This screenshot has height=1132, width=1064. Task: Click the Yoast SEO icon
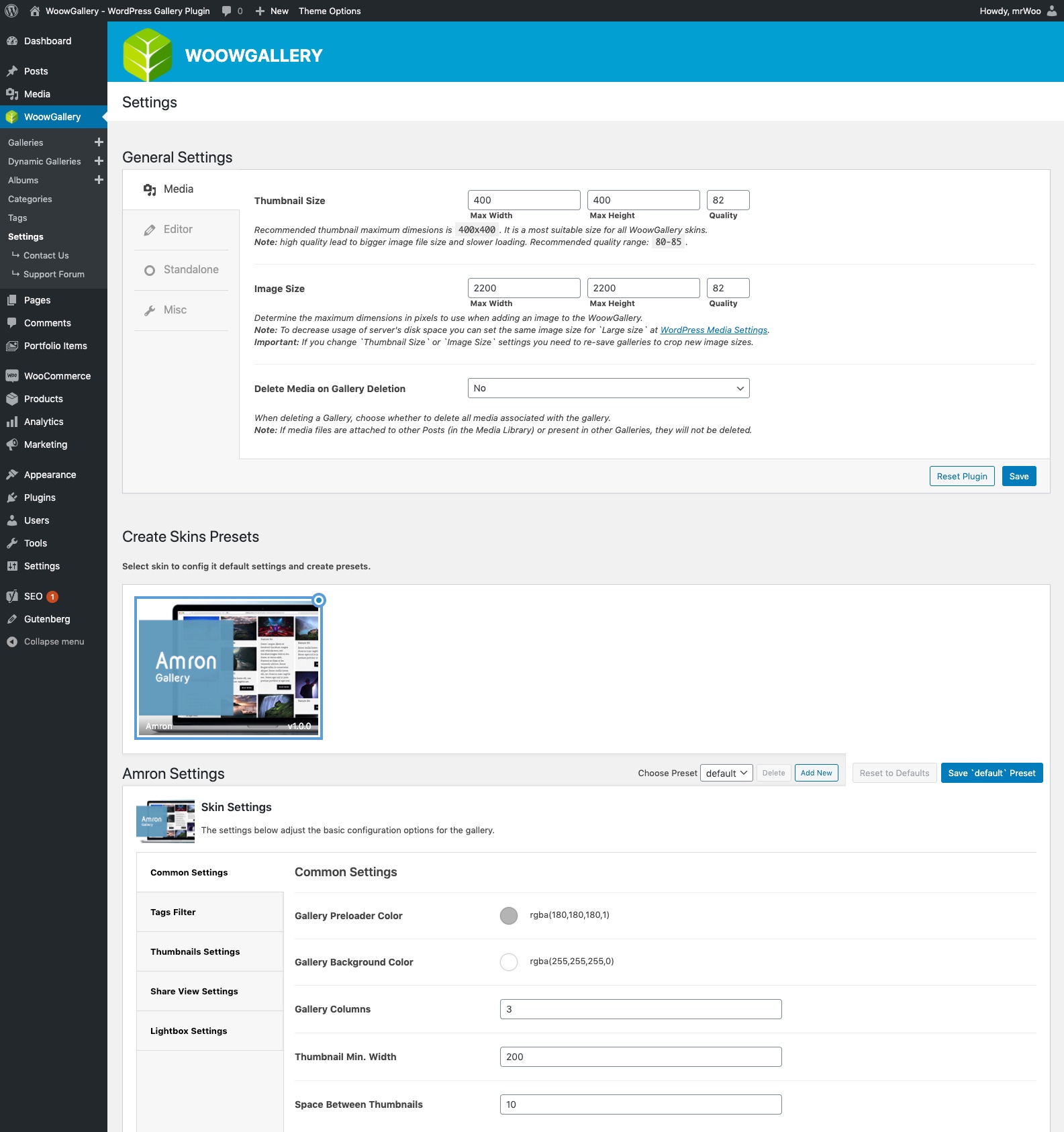coord(12,596)
